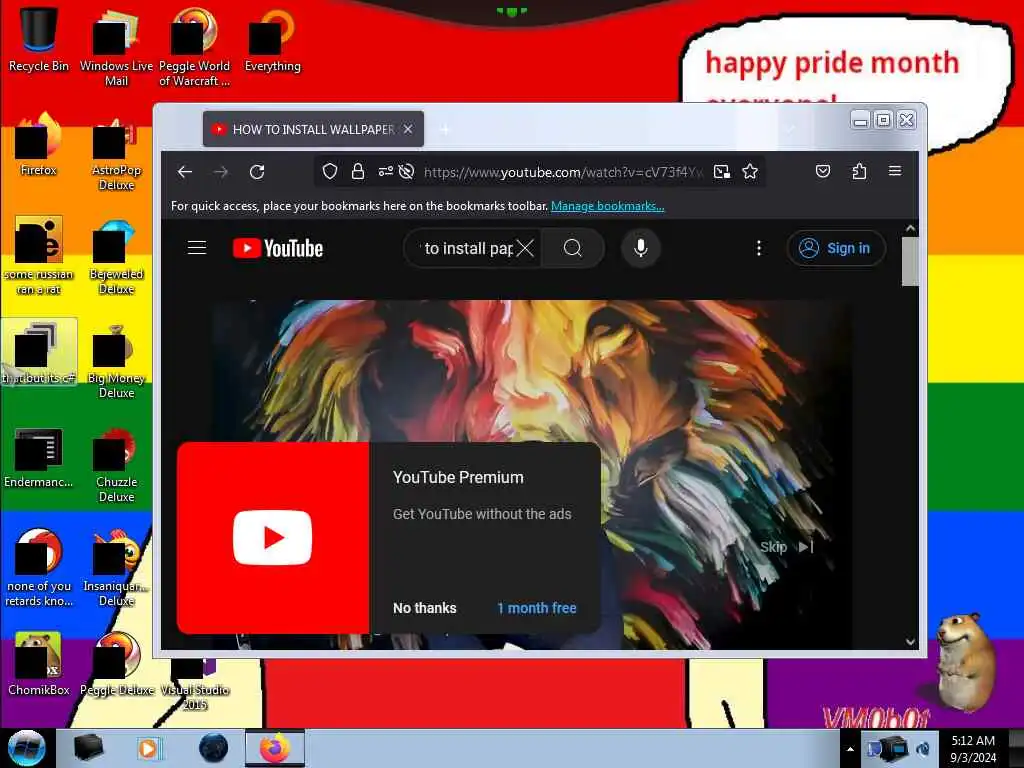Image resolution: width=1024 pixels, height=768 pixels.
Task: Select the ChomikBox desktop icon
Action: (x=39, y=664)
